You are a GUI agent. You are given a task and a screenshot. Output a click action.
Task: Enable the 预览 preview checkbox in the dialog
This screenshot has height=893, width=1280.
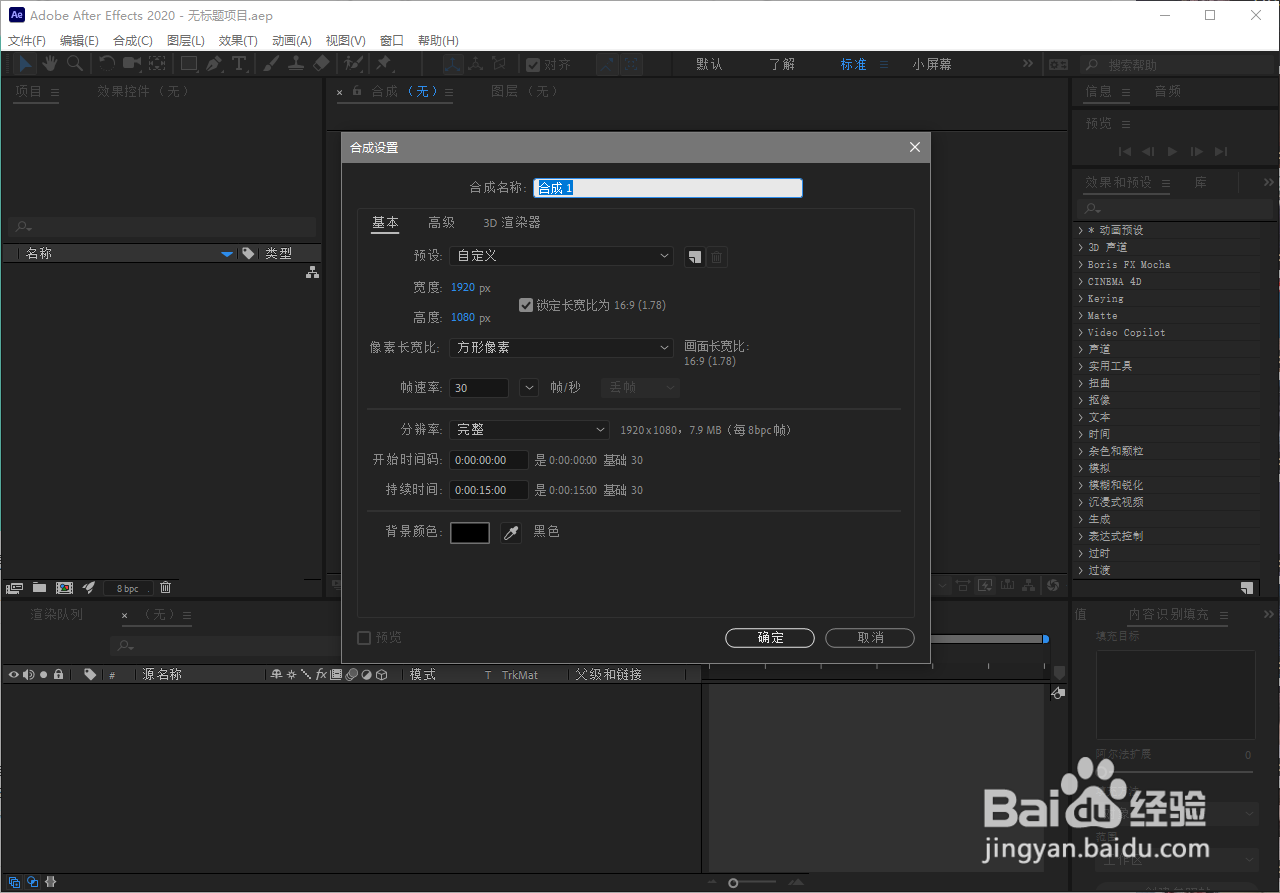pyautogui.click(x=364, y=638)
